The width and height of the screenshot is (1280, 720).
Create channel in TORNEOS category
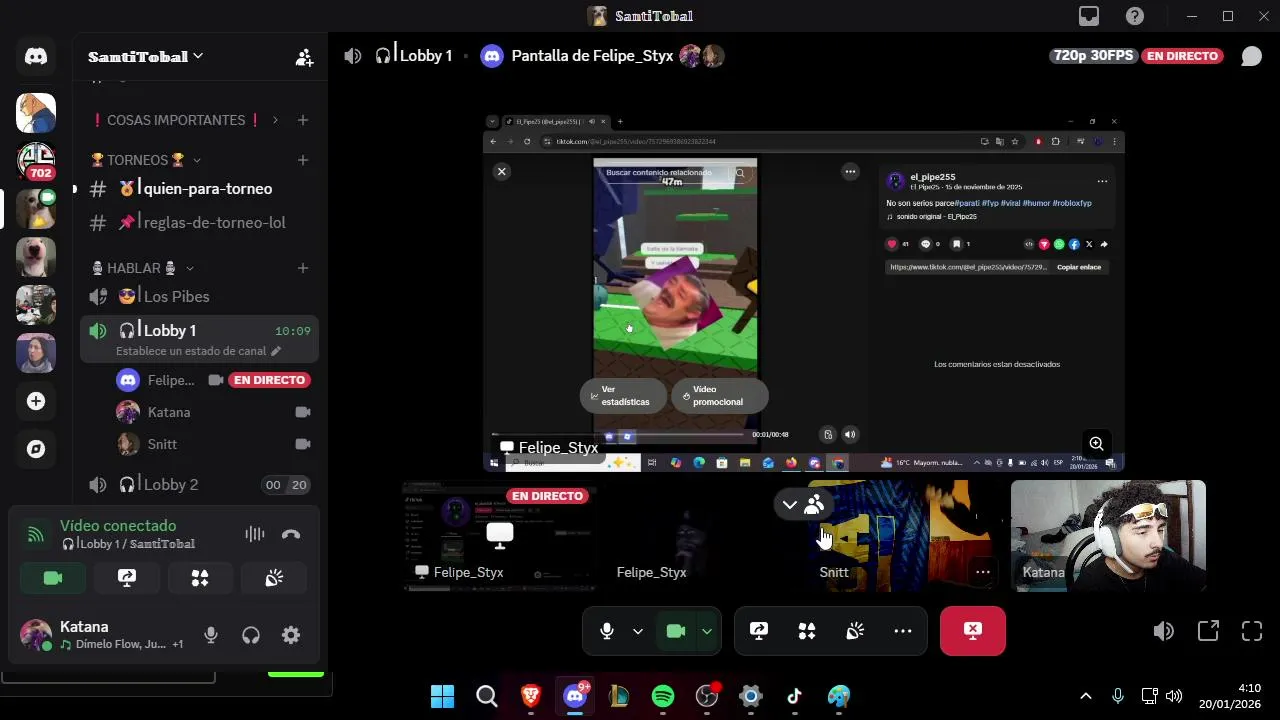303,160
